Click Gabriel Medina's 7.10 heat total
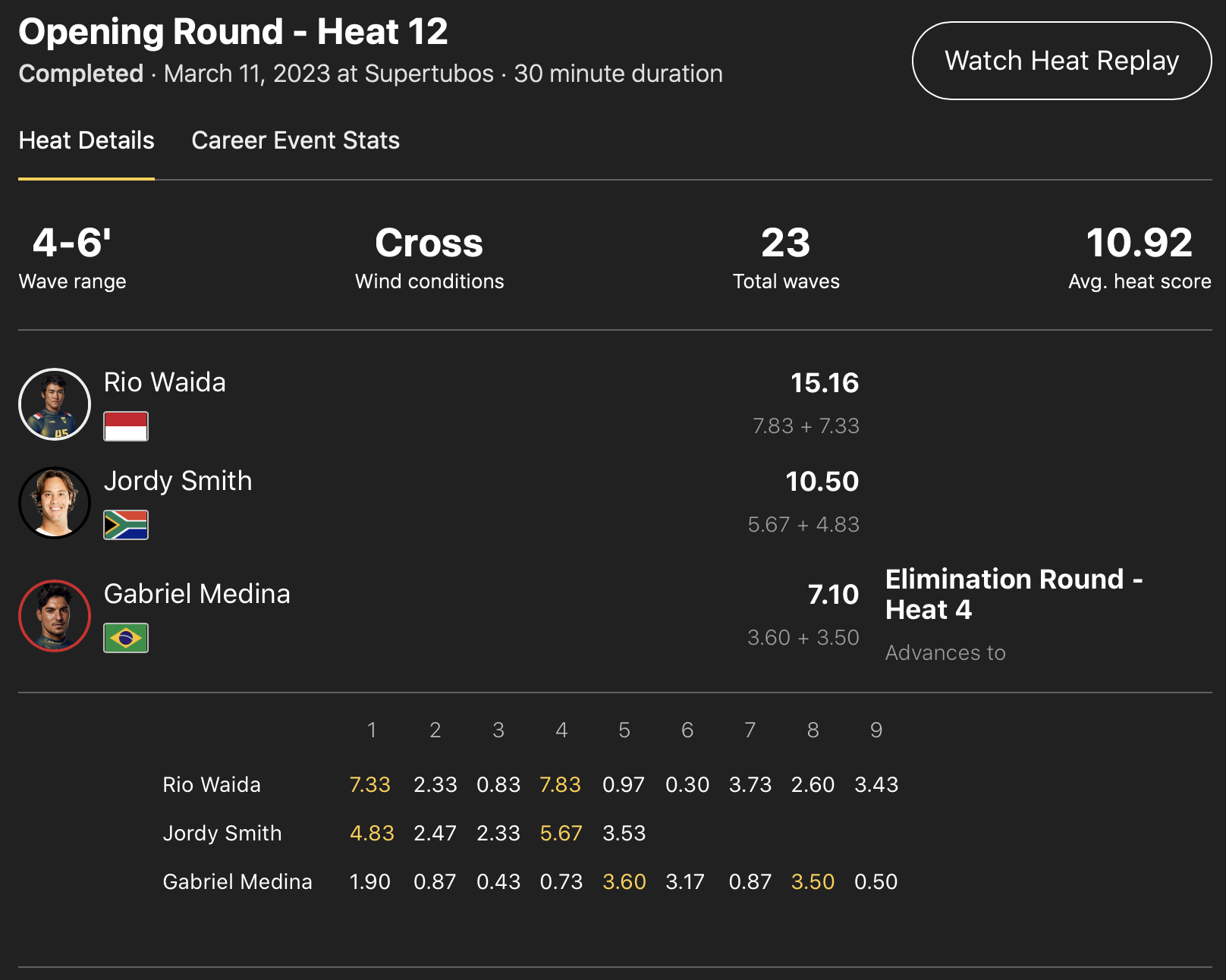The width and height of the screenshot is (1226, 980). tap(833, 595)
